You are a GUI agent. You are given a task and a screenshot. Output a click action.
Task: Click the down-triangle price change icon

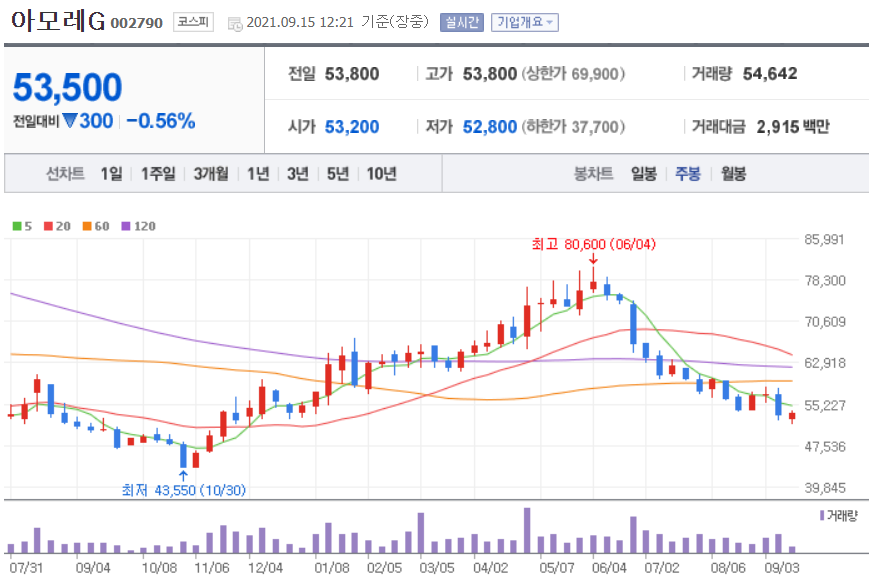(70, 120)
